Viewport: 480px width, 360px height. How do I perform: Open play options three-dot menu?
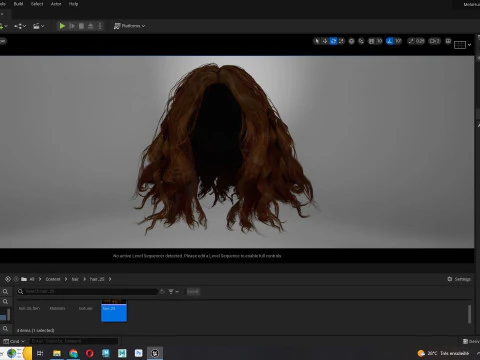click(x=99, y=26)
